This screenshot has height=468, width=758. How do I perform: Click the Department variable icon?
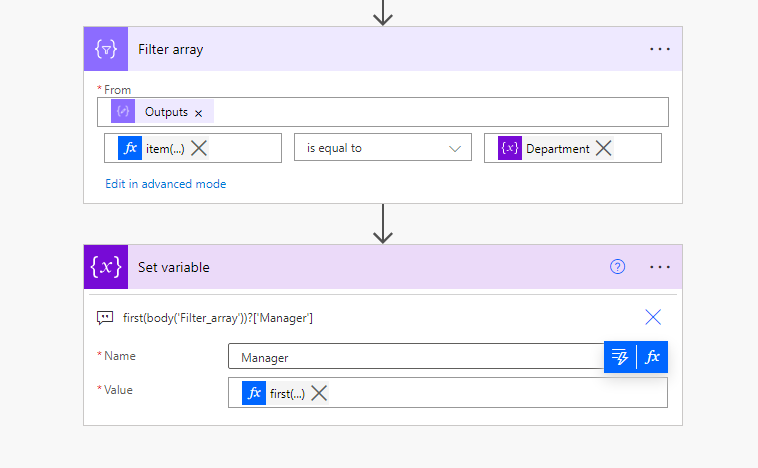(x=510, y=148)
